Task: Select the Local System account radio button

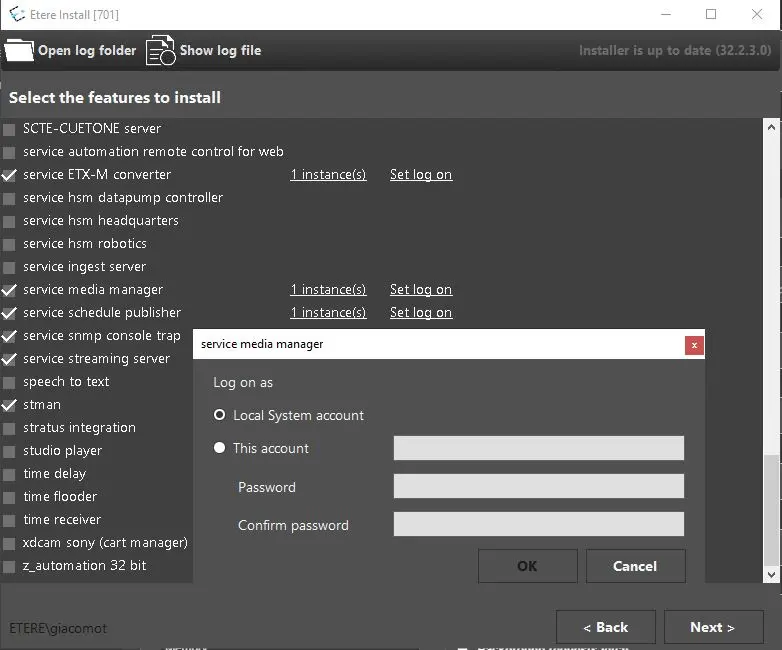Action: click(220, 415)
